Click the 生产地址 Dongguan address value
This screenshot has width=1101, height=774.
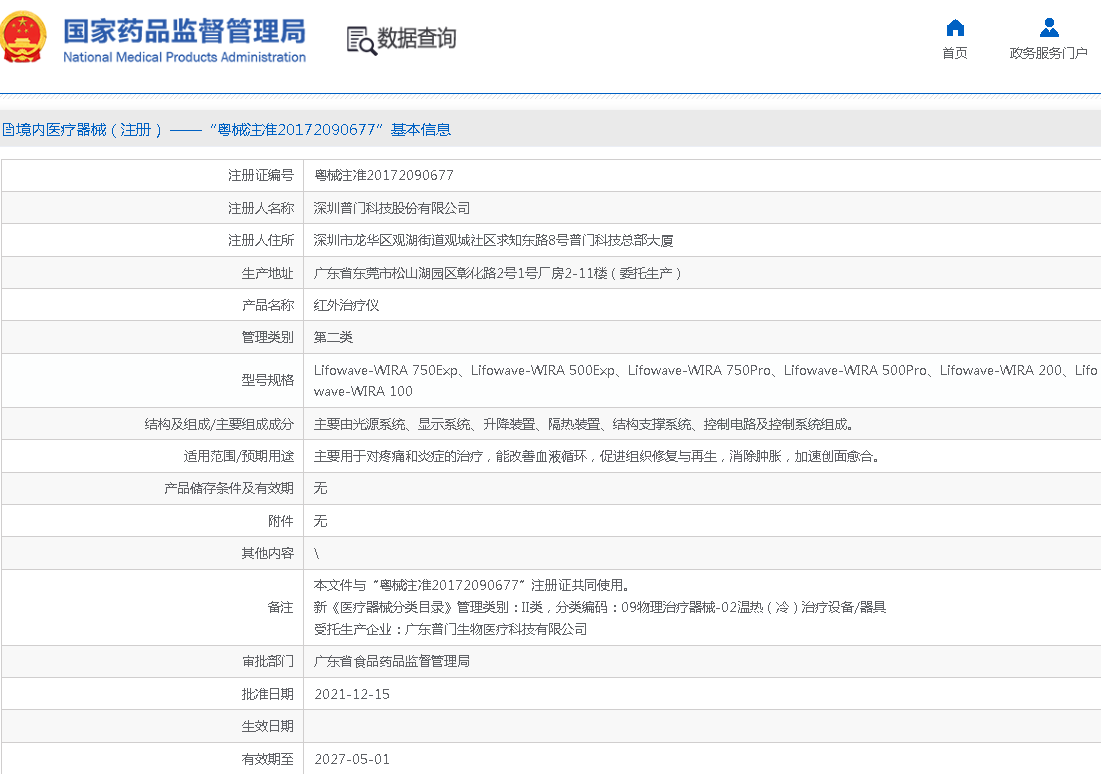(498, 273)
